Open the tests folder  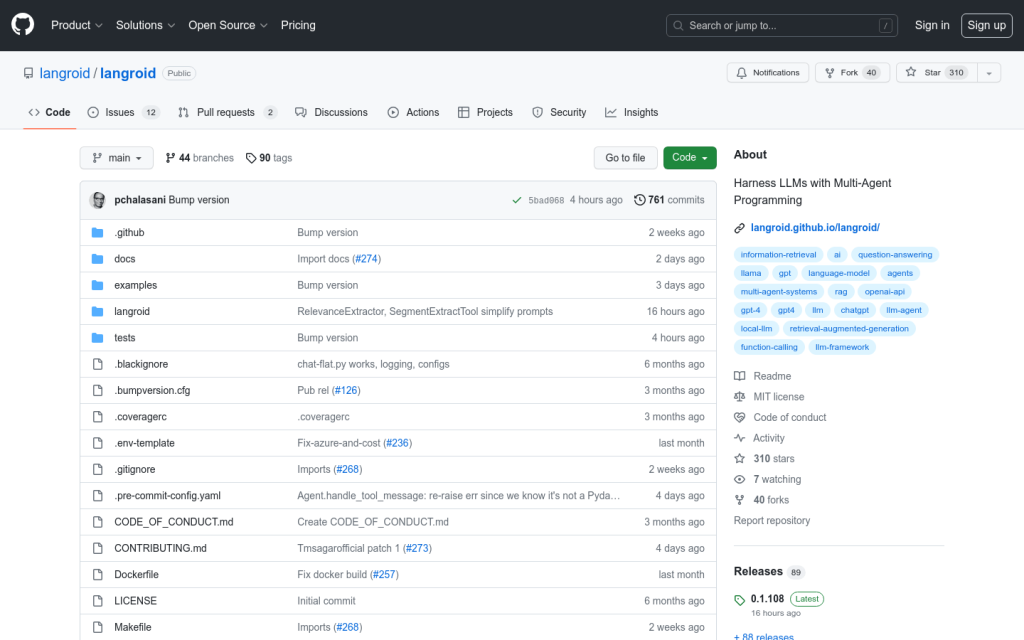pos(125,338)
